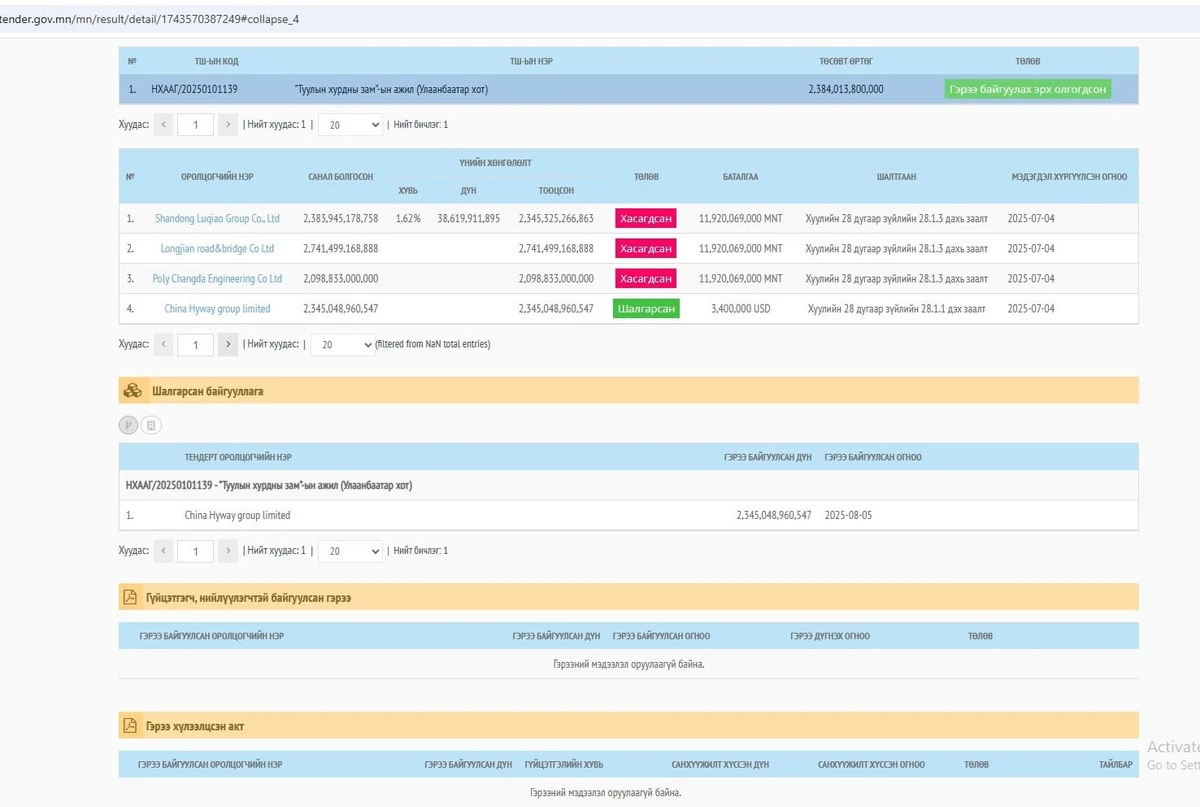This screenshot has height=807, width=1200.
Task: Click the coins icon in Шалгарсан байгууллага header
Action: click(x=132, y=391)
